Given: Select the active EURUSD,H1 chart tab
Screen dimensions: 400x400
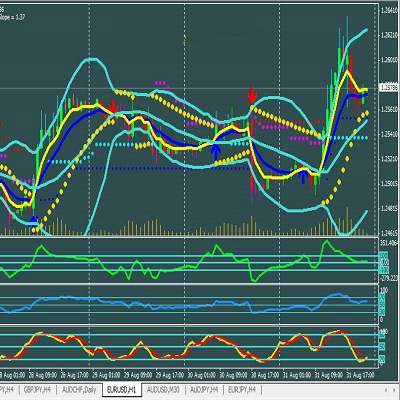Looking at the screenshot, I should [122, 389].
